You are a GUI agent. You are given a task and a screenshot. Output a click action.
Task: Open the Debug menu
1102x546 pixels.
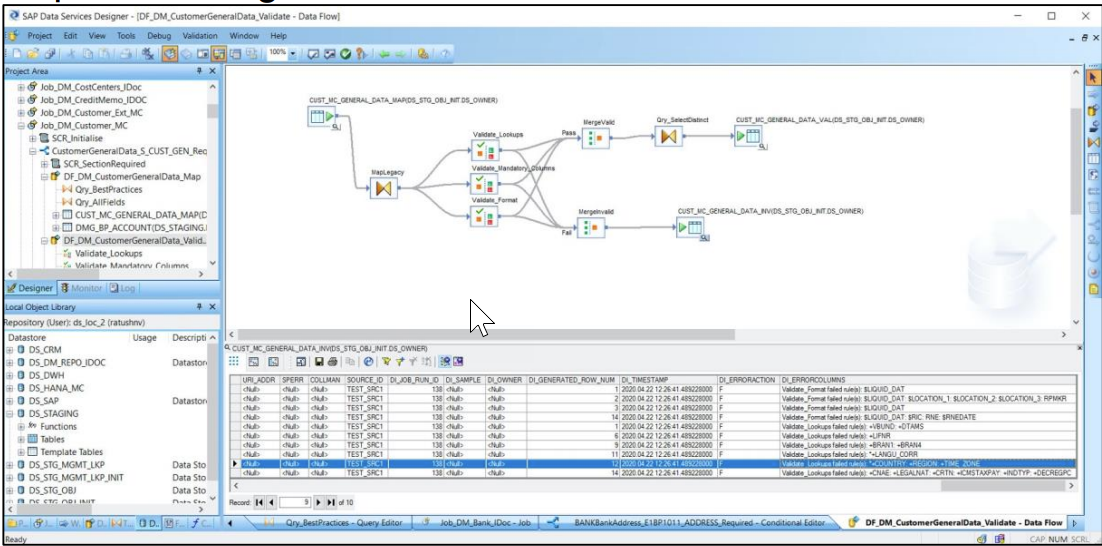tap(160, 35)
